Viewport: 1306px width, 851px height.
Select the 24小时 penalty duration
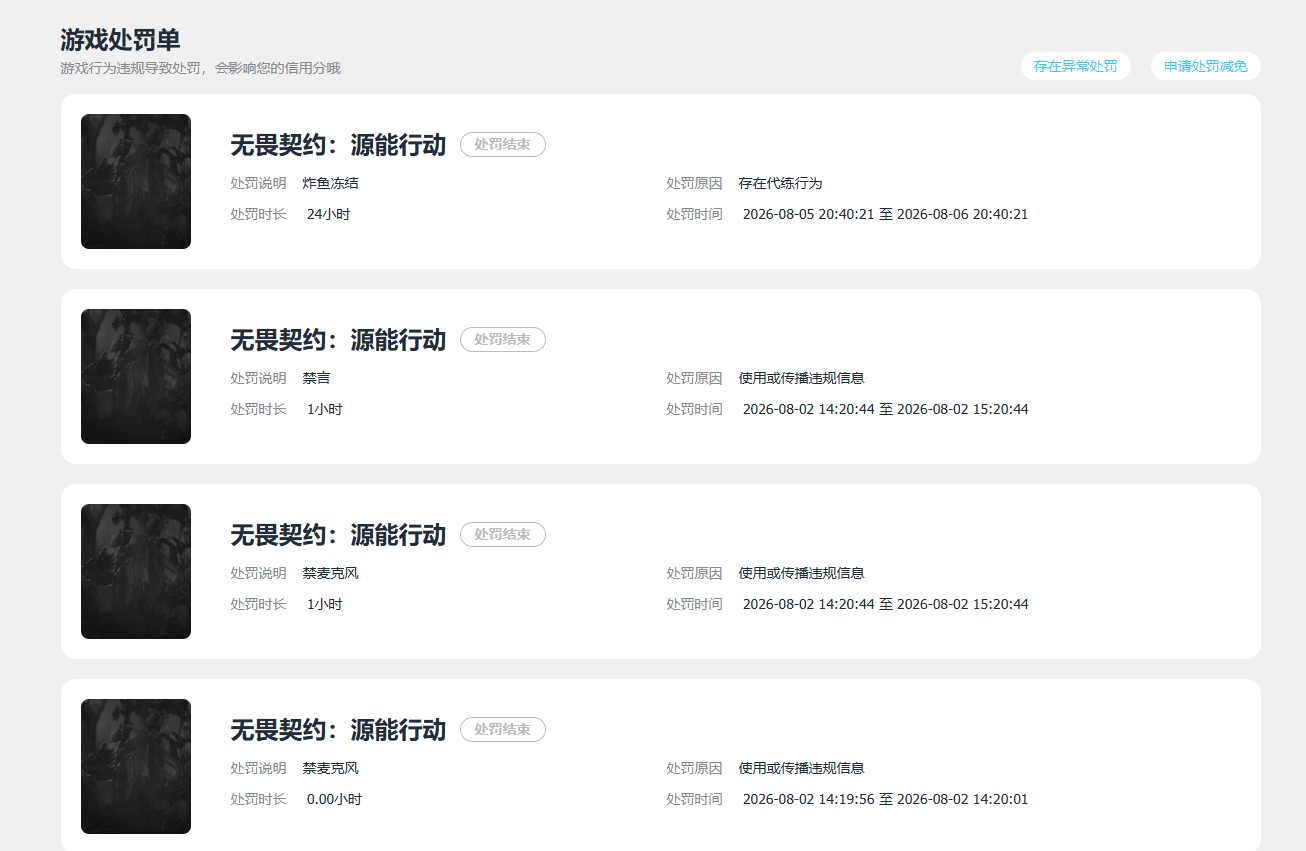tap(328, 214)
